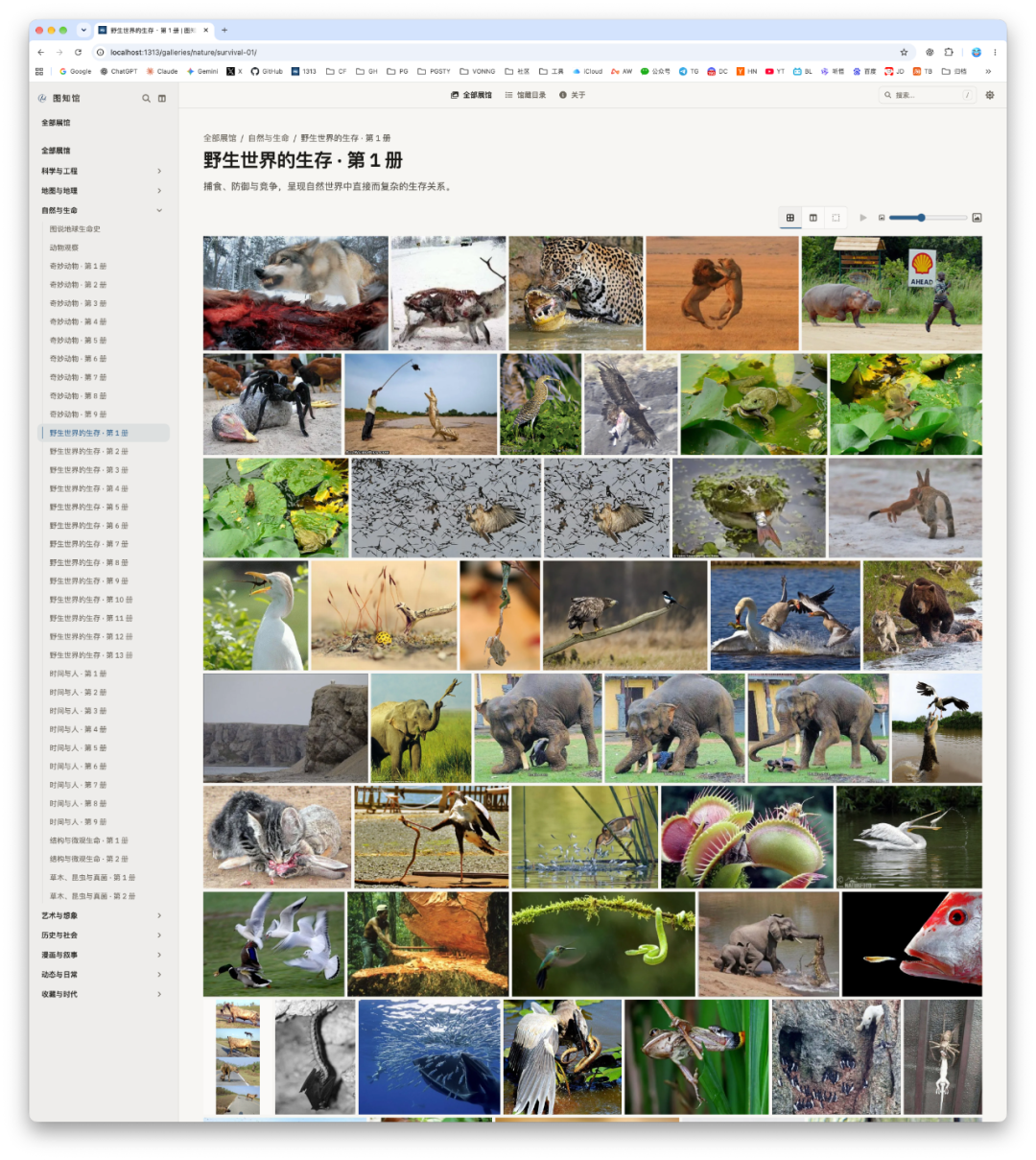This screenshot has height=1160, width=1036.
Task: Select the dashed-square layout mode icon
Action: (836, 218)
